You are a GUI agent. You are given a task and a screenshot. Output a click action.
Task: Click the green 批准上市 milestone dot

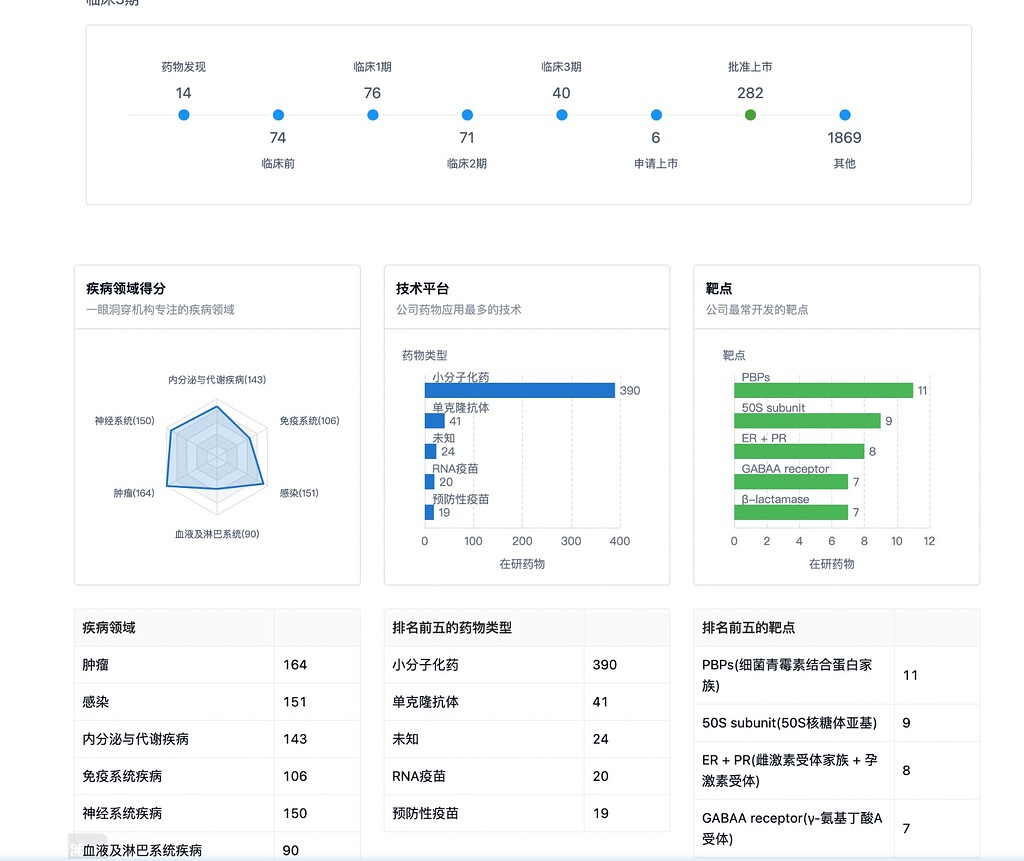click(x=750, y=115)
